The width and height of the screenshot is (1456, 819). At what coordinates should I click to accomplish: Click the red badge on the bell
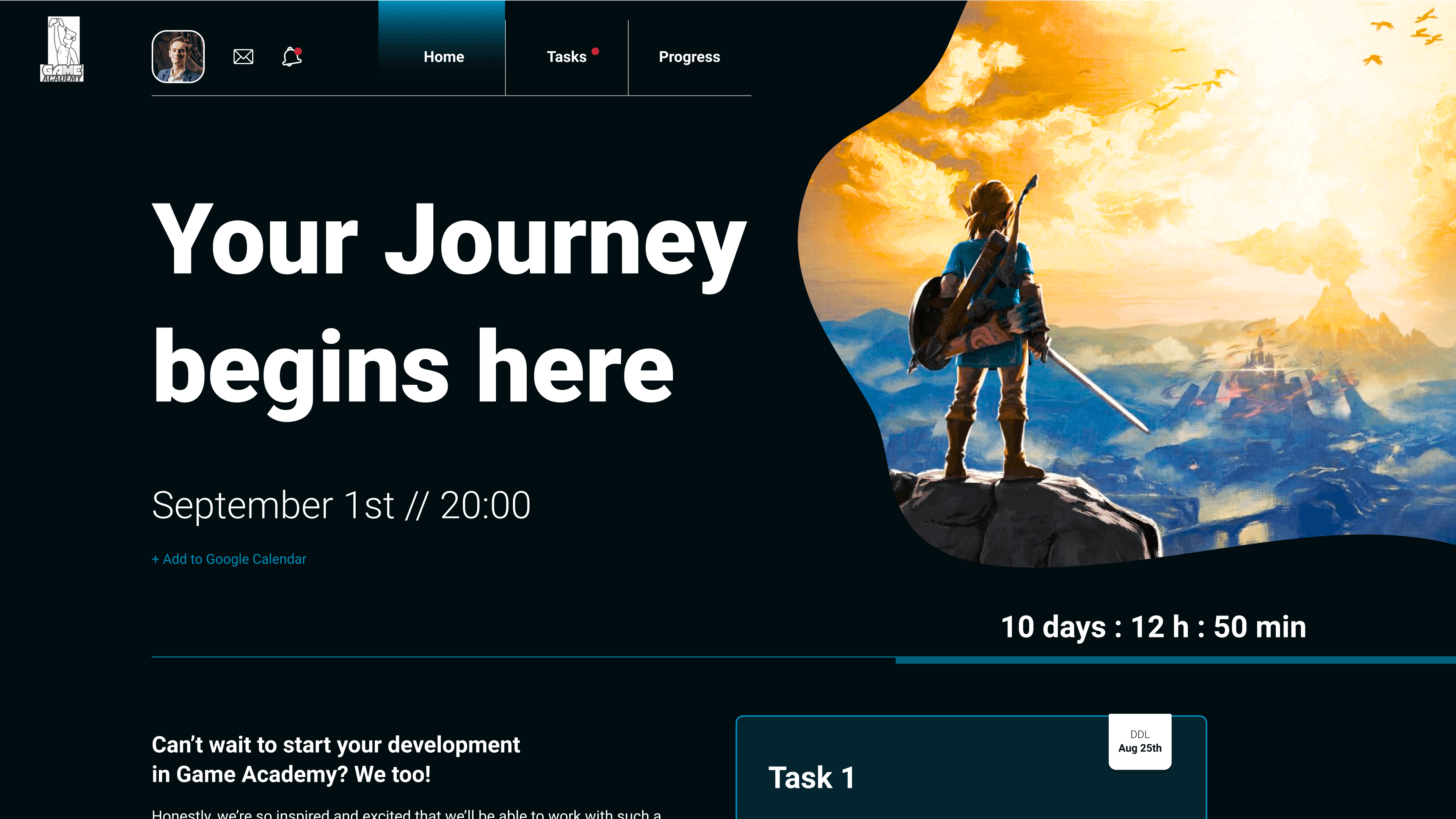(x=298, y=51)
